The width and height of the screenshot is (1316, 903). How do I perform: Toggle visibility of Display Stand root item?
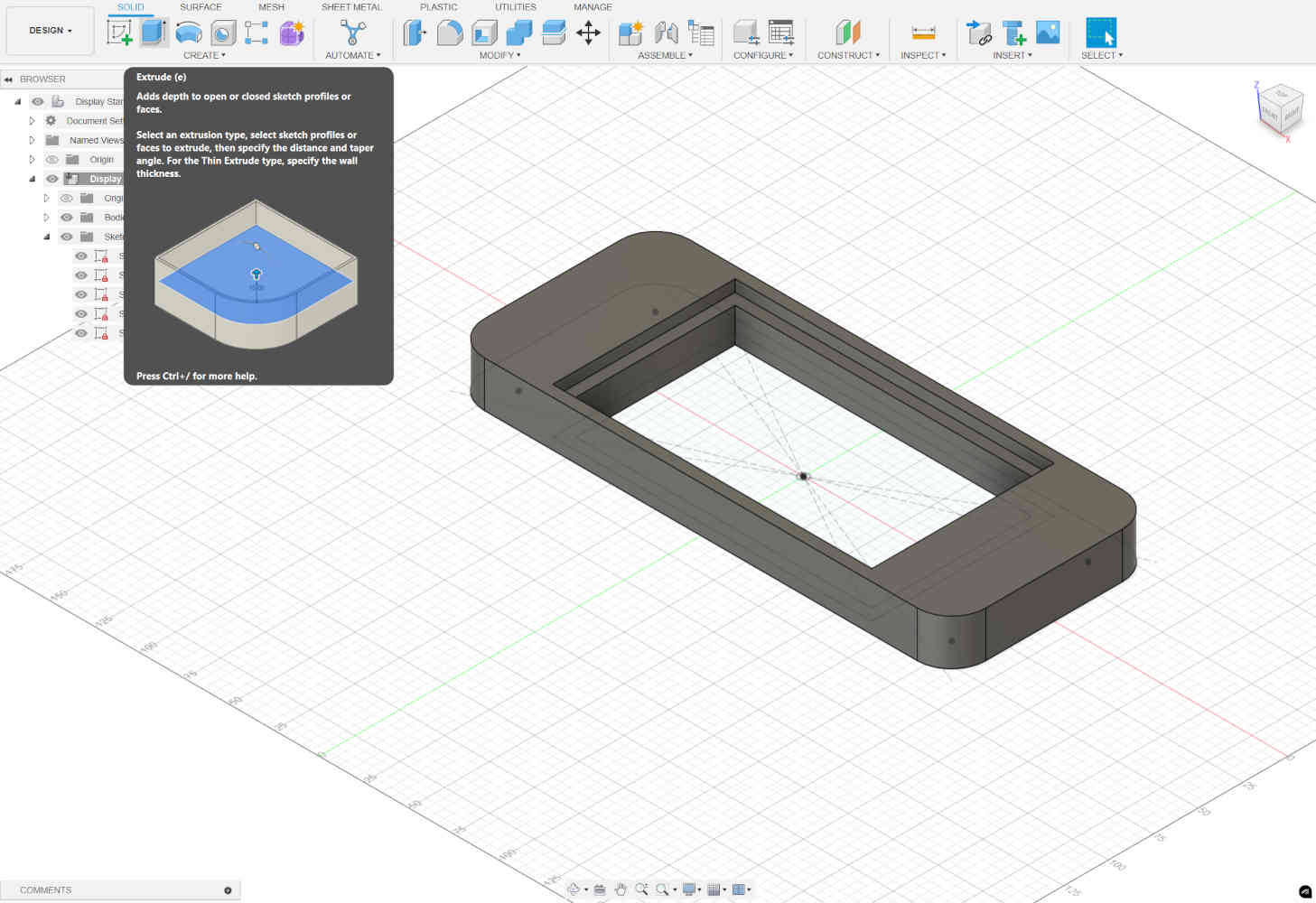[x=38, y=102]
